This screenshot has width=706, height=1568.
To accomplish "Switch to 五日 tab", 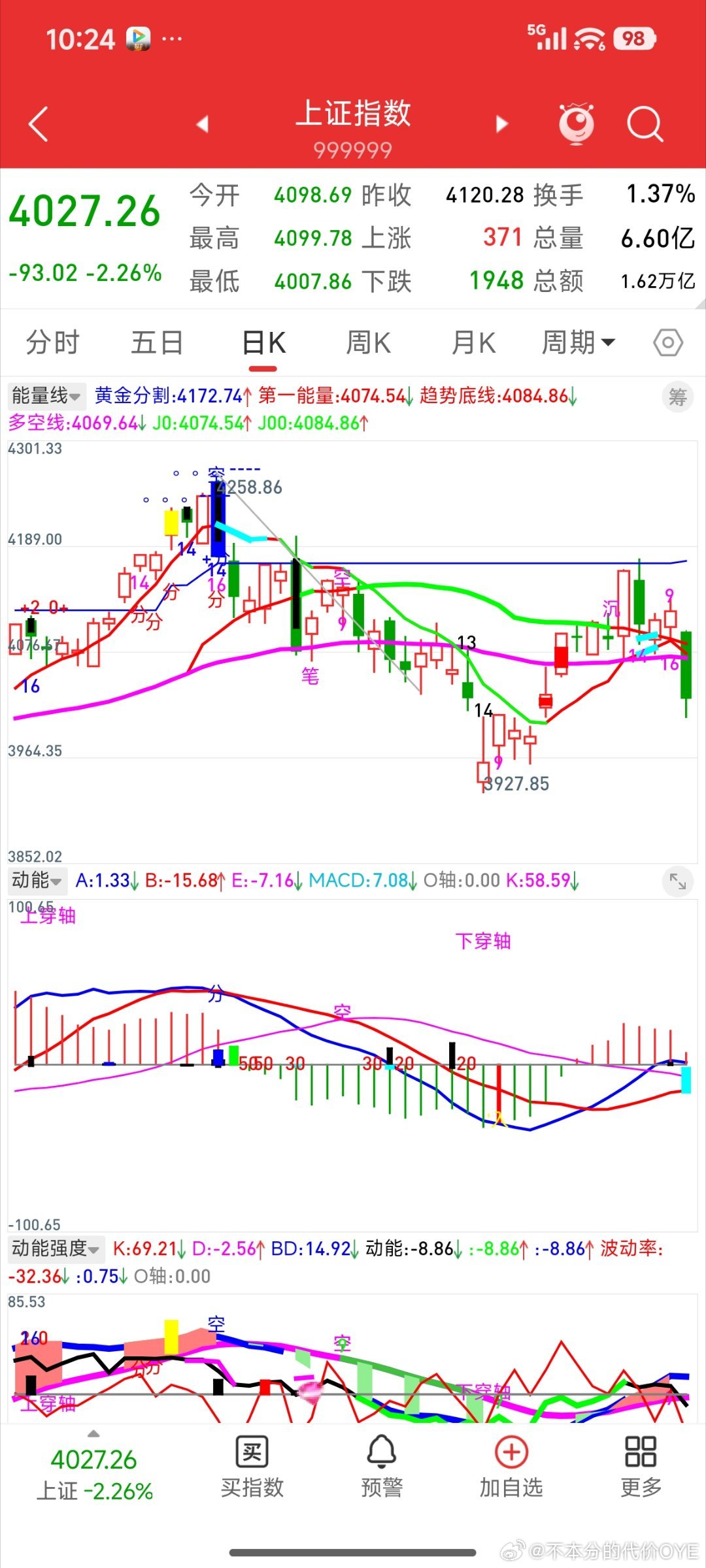I will click(157, 342).
